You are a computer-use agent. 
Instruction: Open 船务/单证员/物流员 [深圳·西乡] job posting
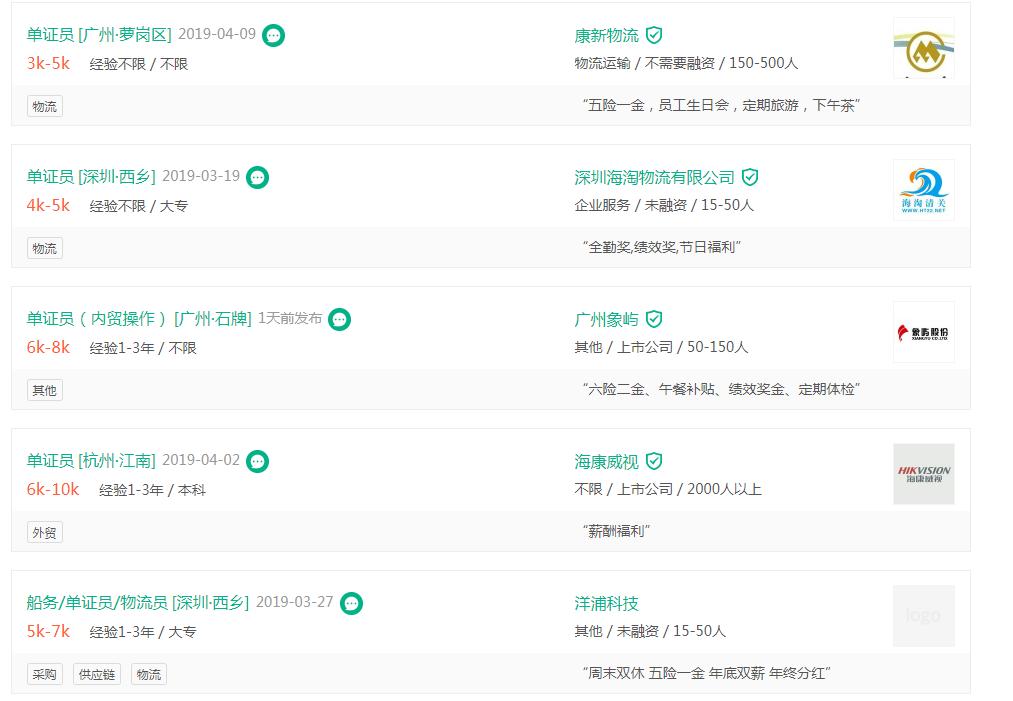(137, 602)
